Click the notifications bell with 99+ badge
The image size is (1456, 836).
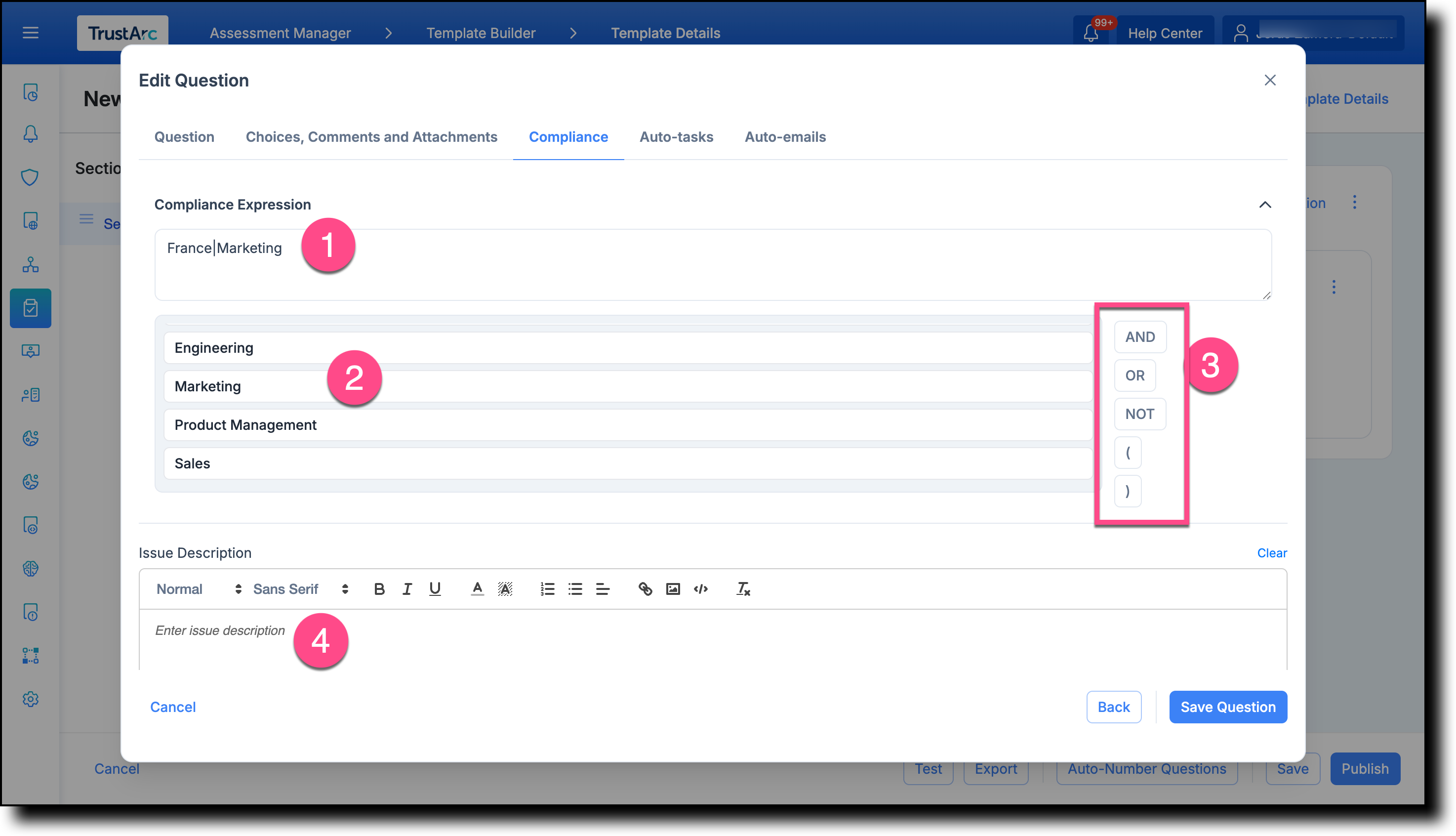1091,33
